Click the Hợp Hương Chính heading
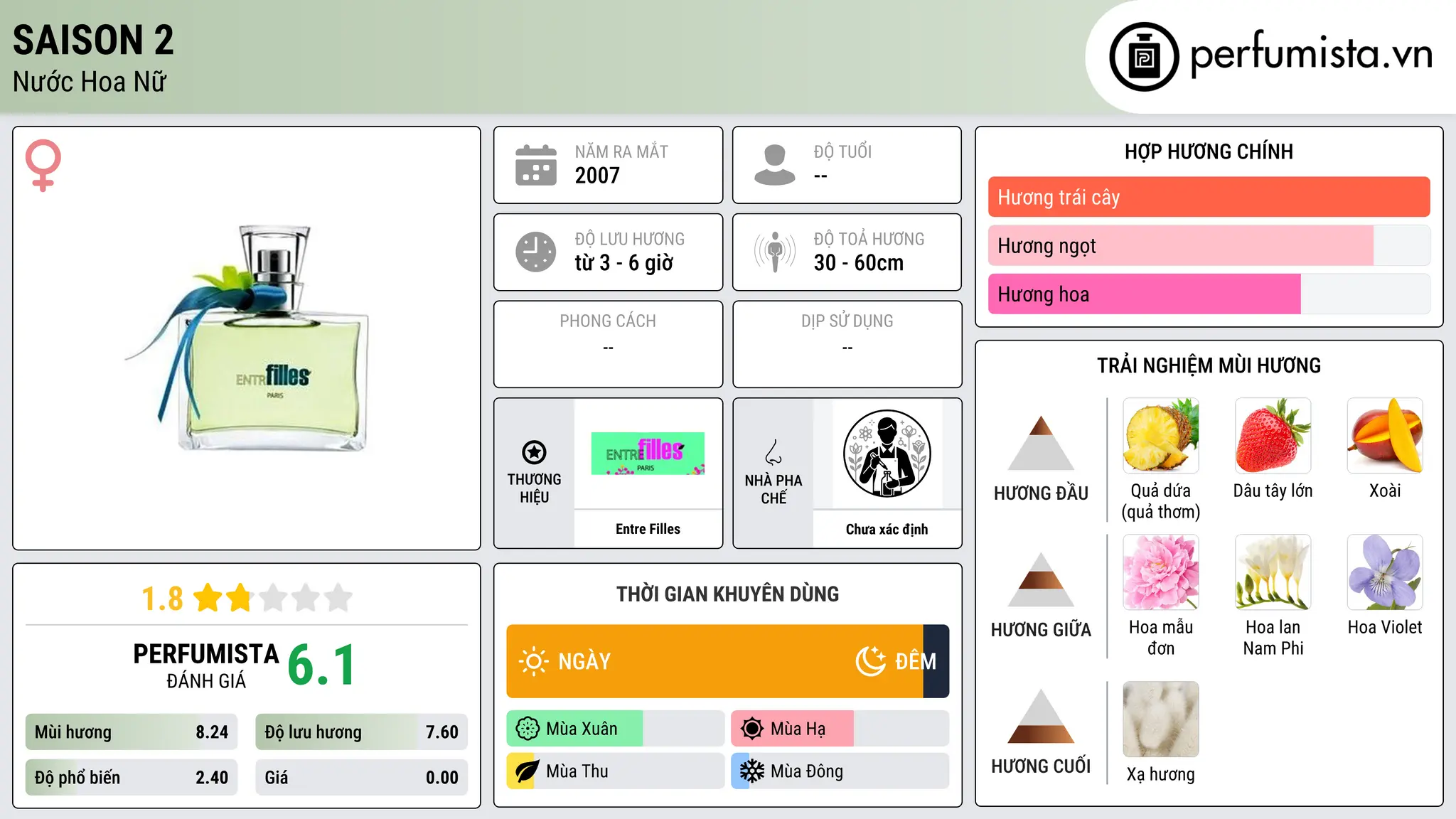The width and height of the screenshot is (1456, 819). [1209, 151]
